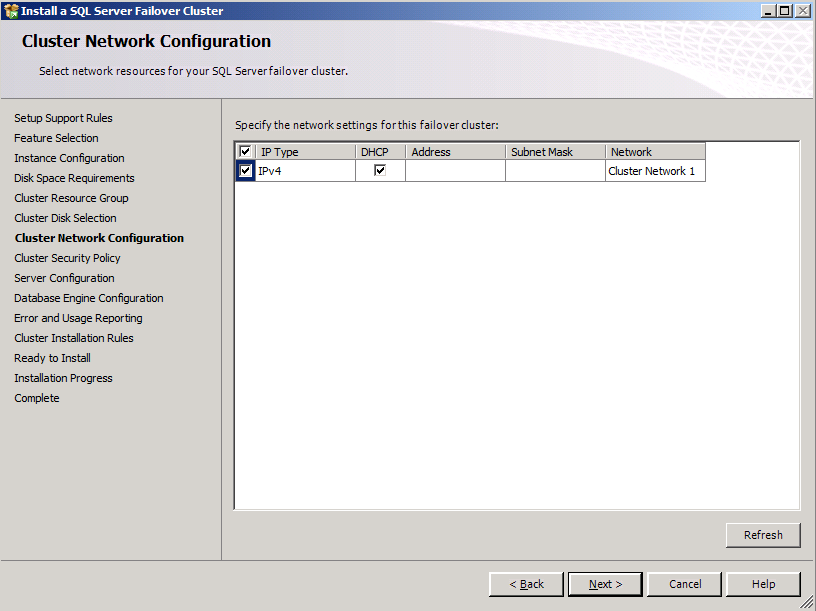This screenshot has height=611, width=816.
Task: Proceed with the Next button
Action: click(605, 584)
